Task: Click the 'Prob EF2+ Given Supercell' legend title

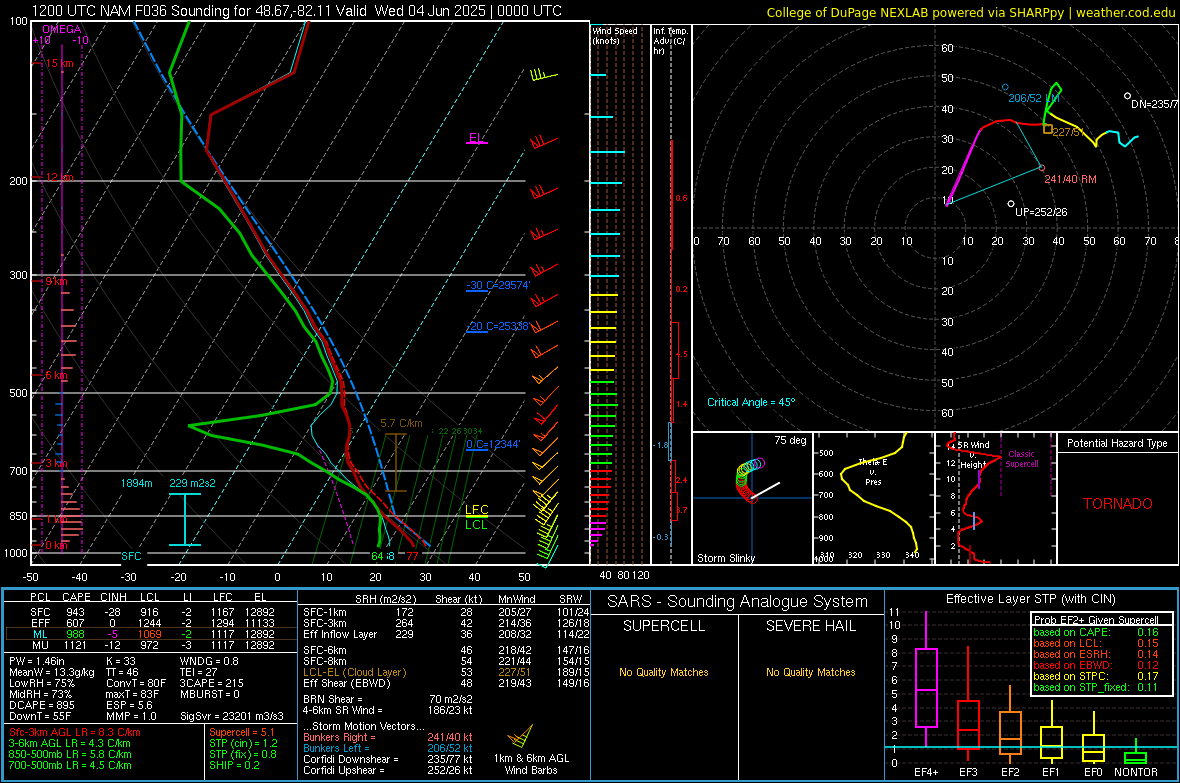Action: pos(1096,620)
